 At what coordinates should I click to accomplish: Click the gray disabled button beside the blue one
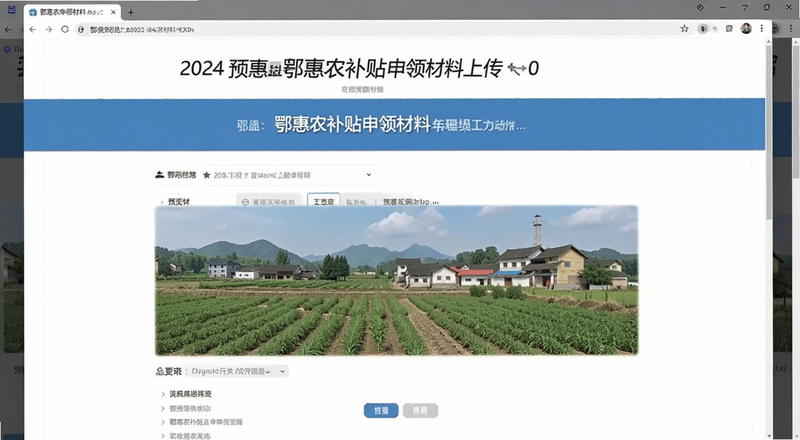420,410
